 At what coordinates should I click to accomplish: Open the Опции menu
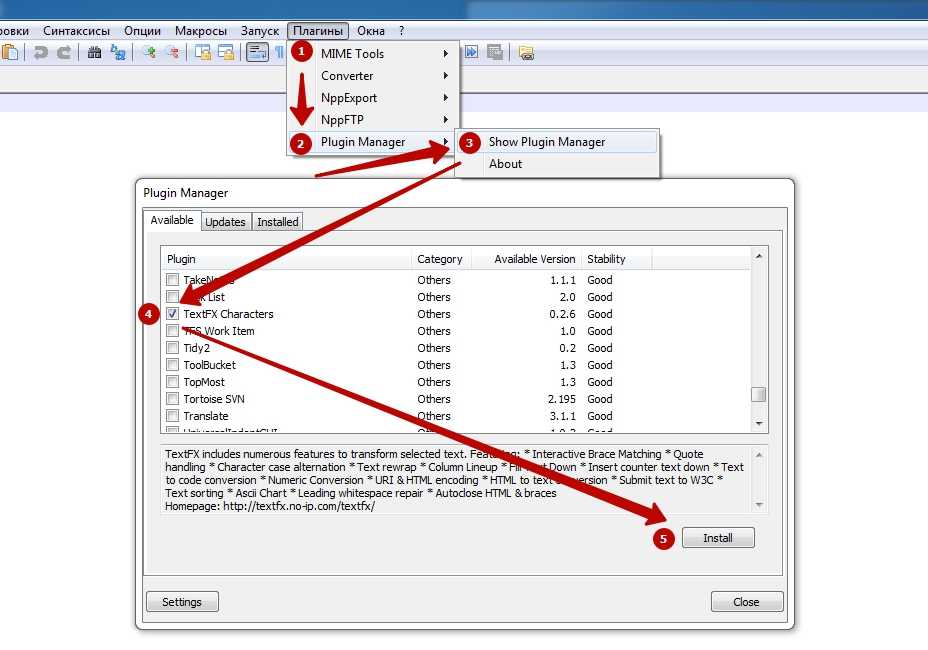point(143,31)
